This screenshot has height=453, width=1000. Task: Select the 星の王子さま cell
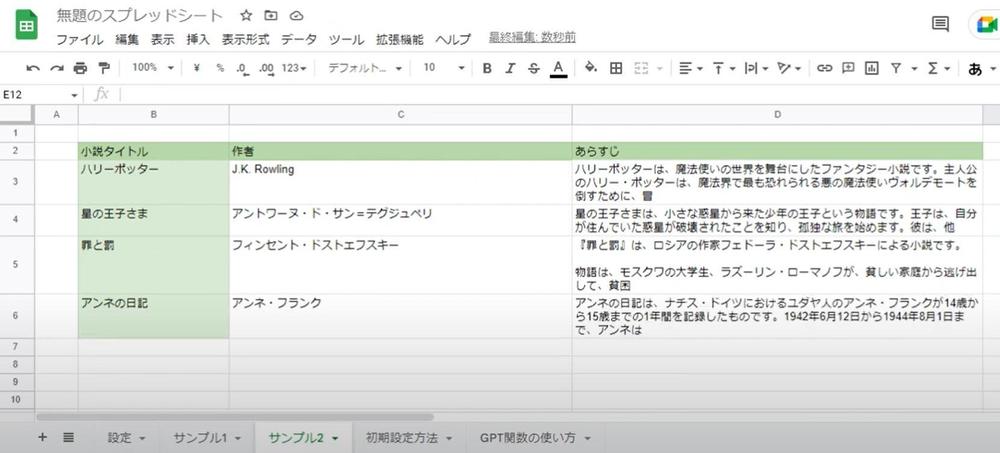pyautogui.click(x=154, y=221)
